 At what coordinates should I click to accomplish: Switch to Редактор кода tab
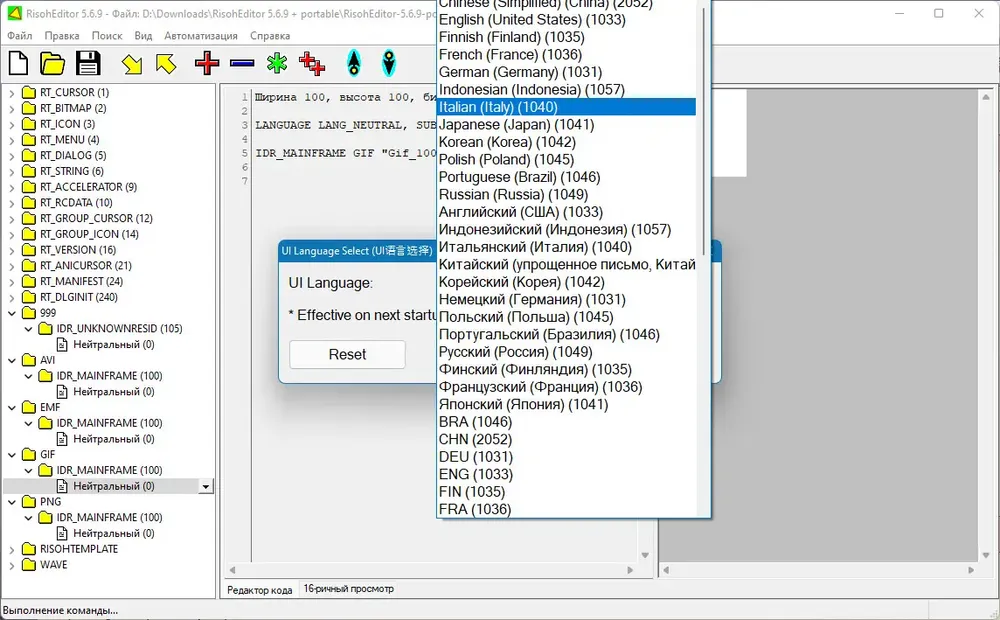260,590
